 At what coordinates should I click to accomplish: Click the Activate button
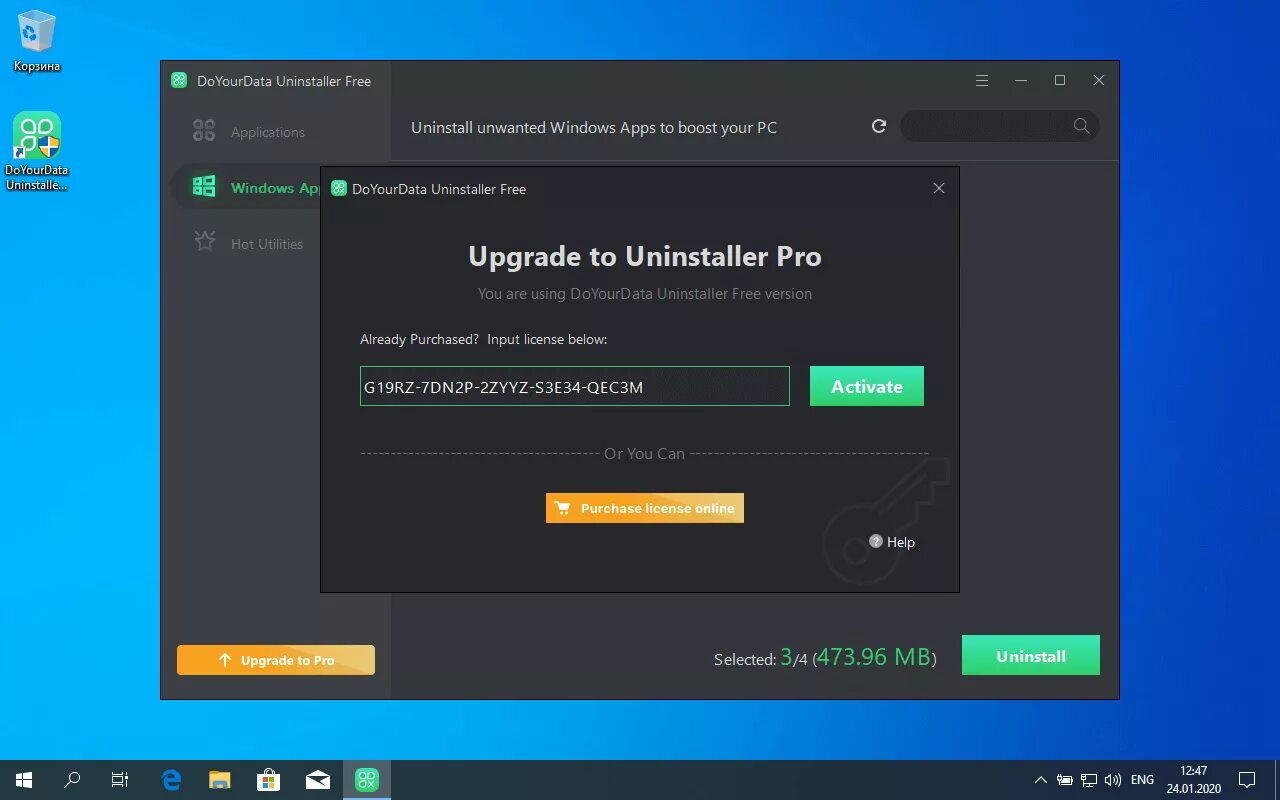click(866, 386)
